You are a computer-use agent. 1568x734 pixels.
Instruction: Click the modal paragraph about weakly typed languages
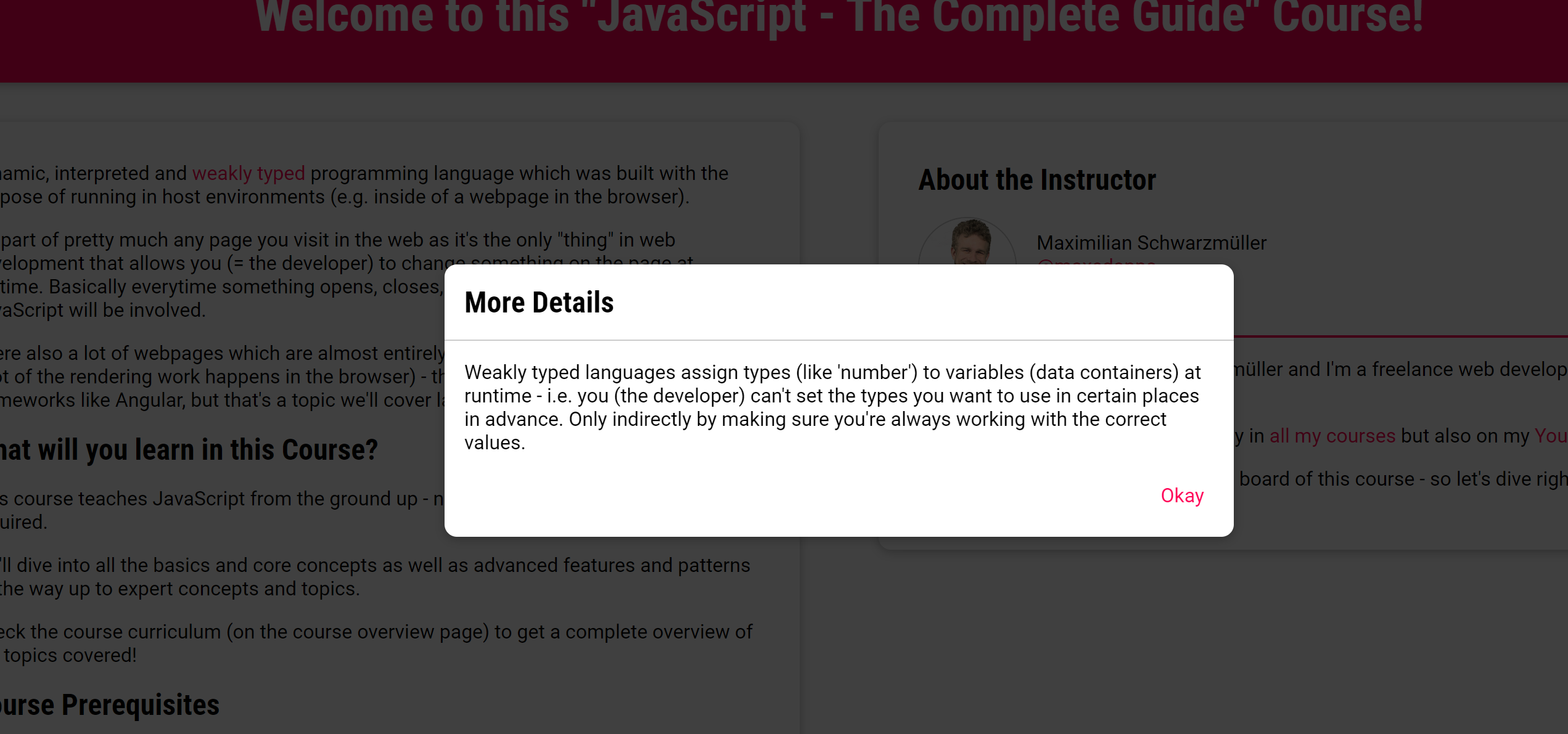coord(832,407)
